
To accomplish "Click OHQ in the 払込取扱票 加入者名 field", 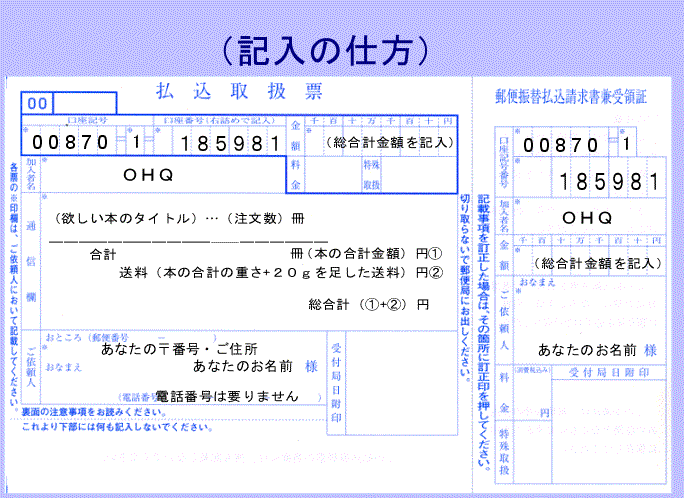I will [148, 175].
